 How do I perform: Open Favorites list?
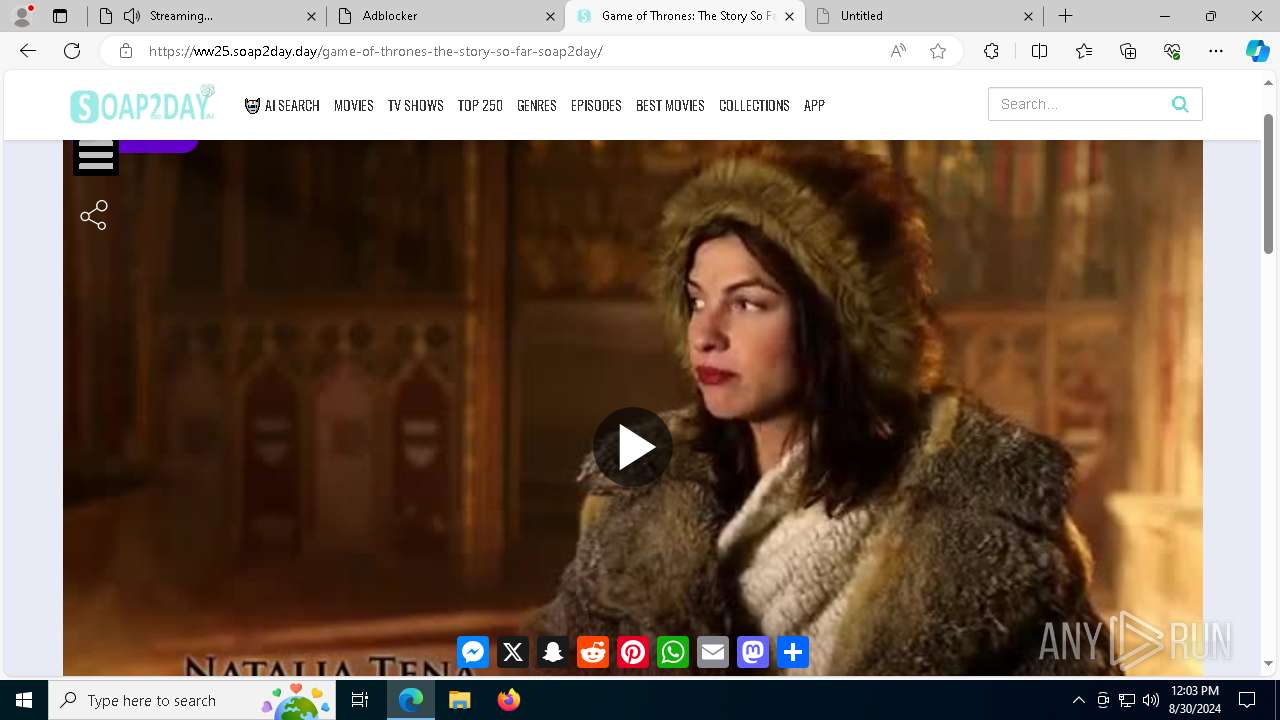[1084, 51]
